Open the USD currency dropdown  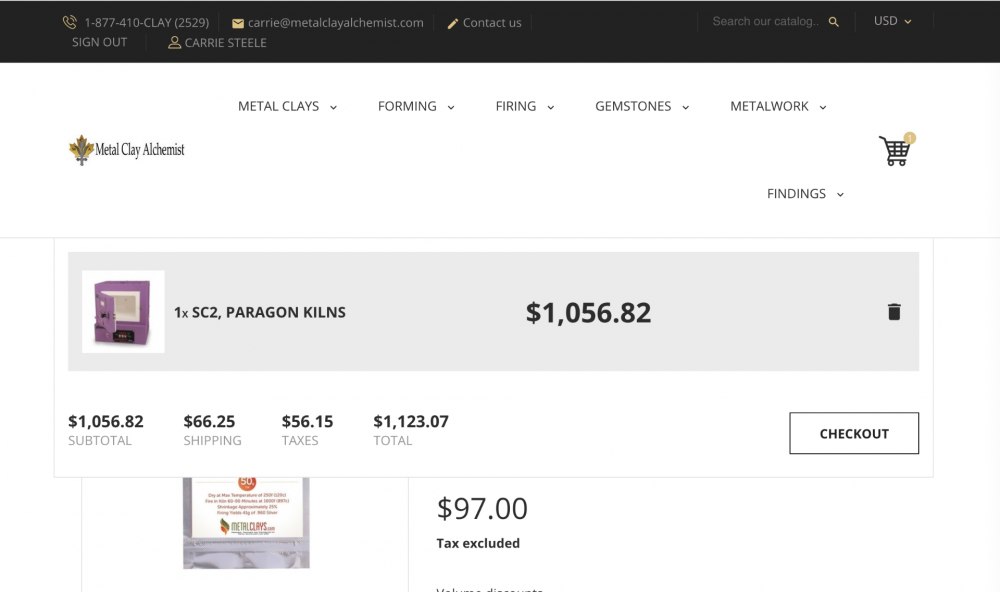893,21
